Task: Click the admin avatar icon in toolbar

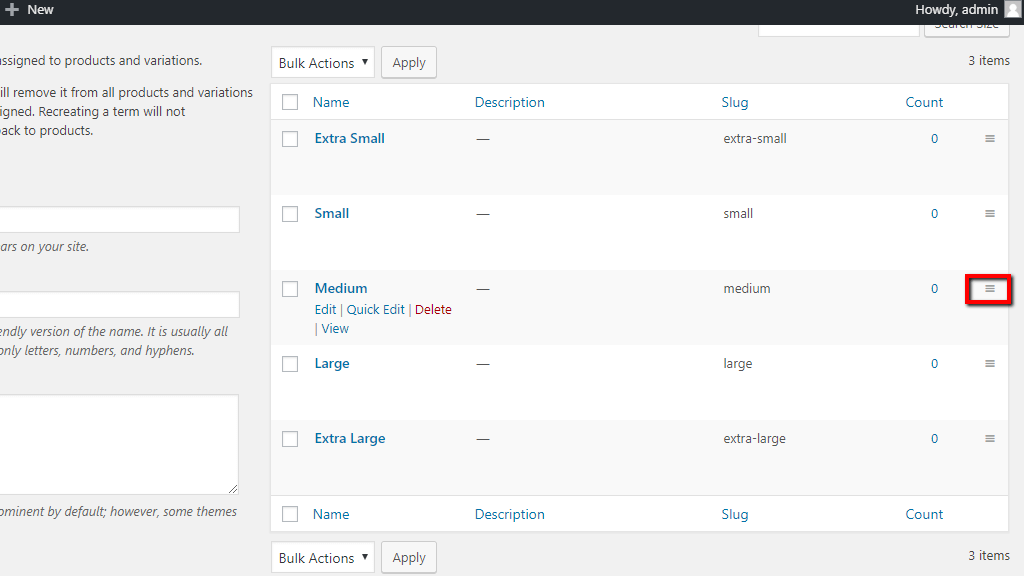Action: 1013,10
